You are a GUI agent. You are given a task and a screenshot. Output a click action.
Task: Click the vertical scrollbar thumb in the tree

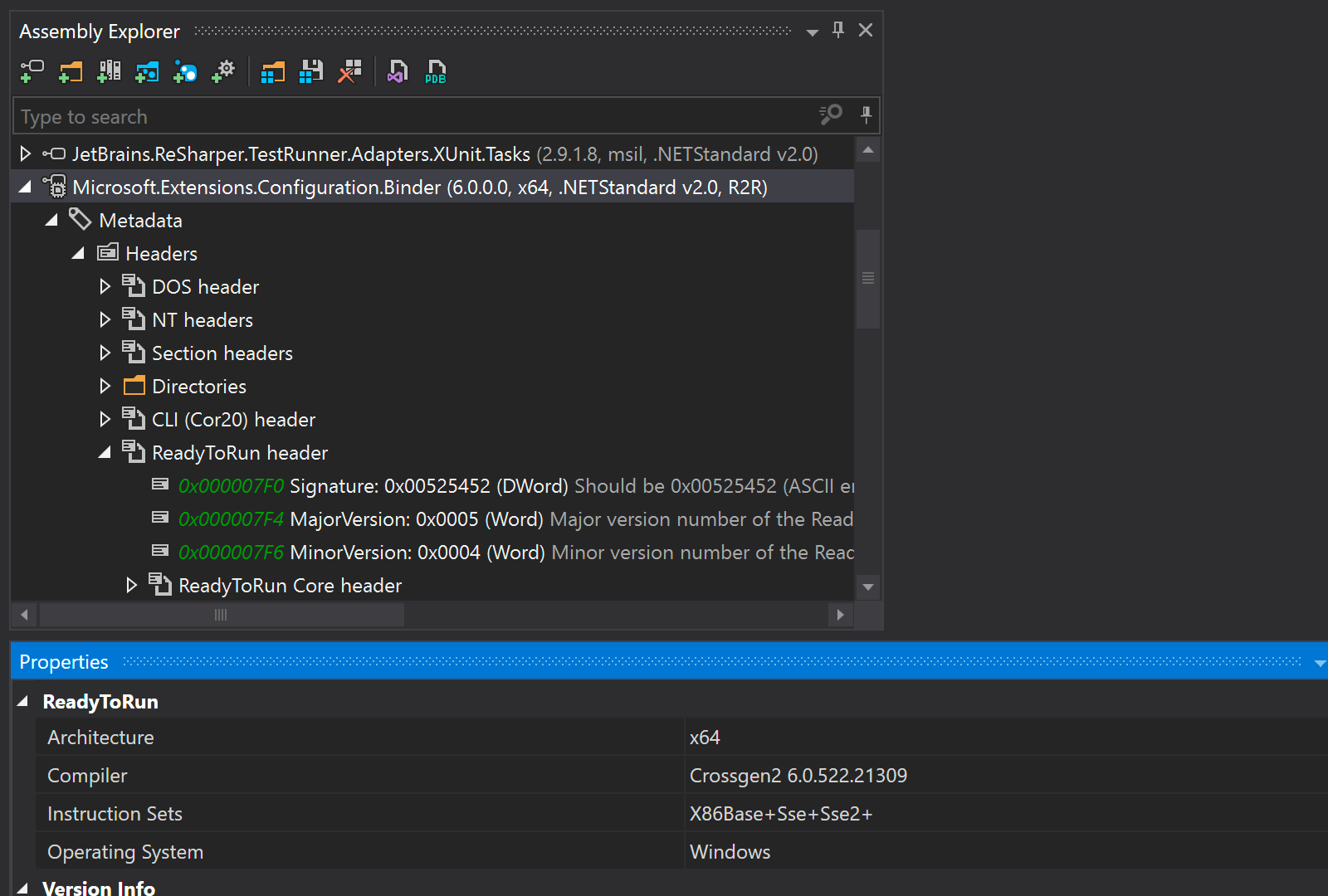pos(868,279)
